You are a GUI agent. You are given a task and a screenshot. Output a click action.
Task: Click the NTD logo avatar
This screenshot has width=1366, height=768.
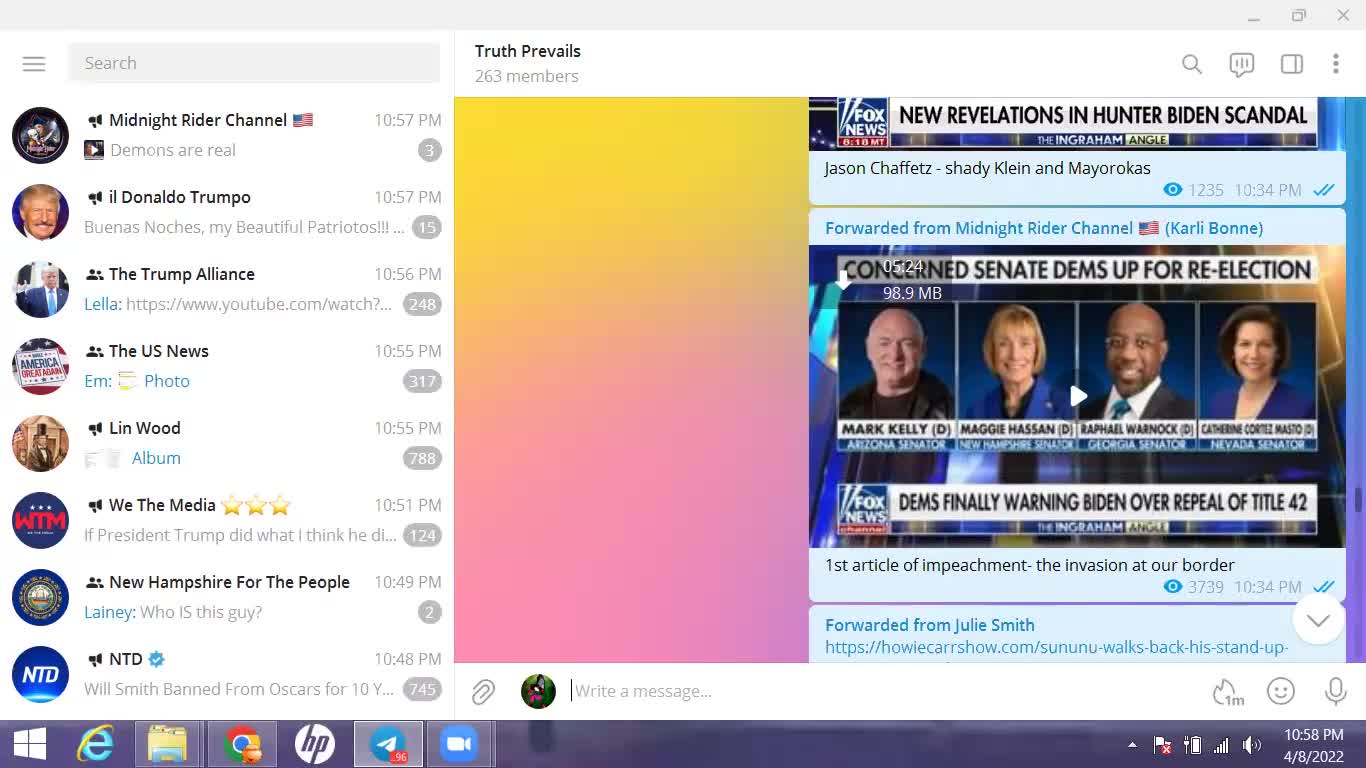click(x=40, y=674)
